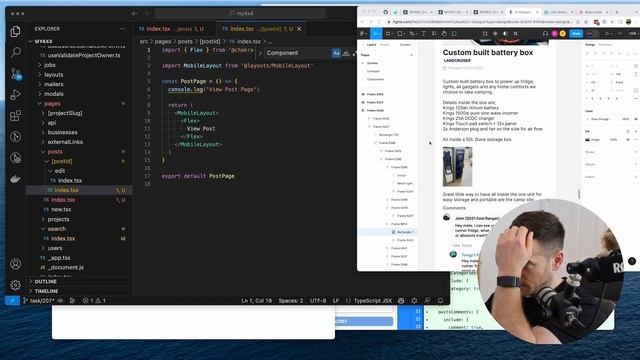Open the Source Control view in VS Code
640x360 pixels.
point(16,74)
